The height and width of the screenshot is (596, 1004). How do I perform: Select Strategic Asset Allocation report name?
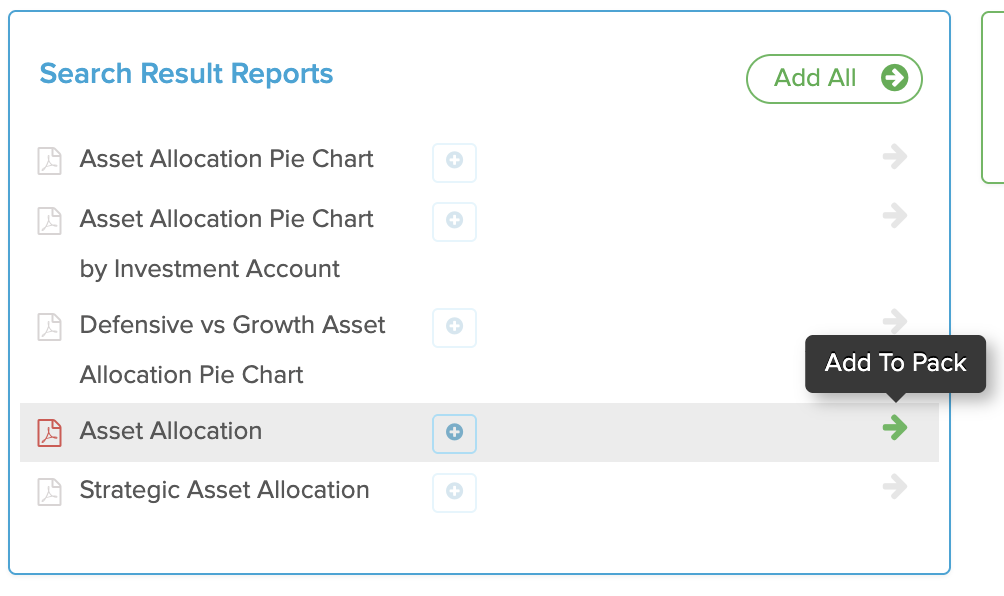click(x=224, y=490)
